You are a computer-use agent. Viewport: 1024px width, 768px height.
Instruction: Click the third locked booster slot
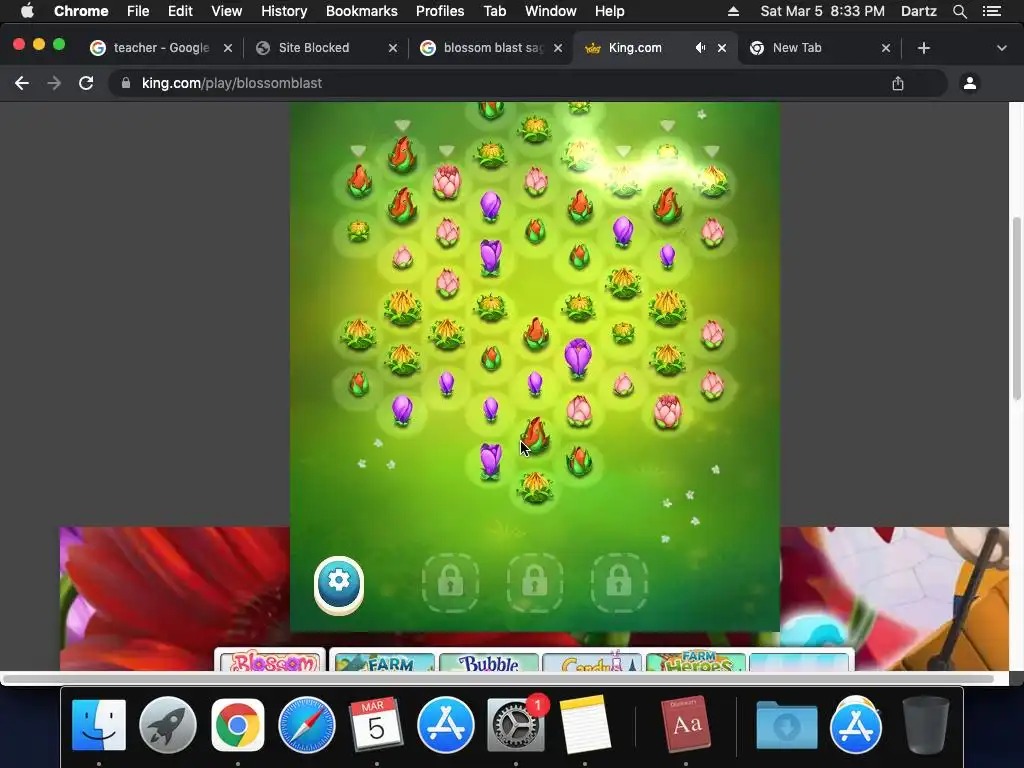(x=618, y=583)
